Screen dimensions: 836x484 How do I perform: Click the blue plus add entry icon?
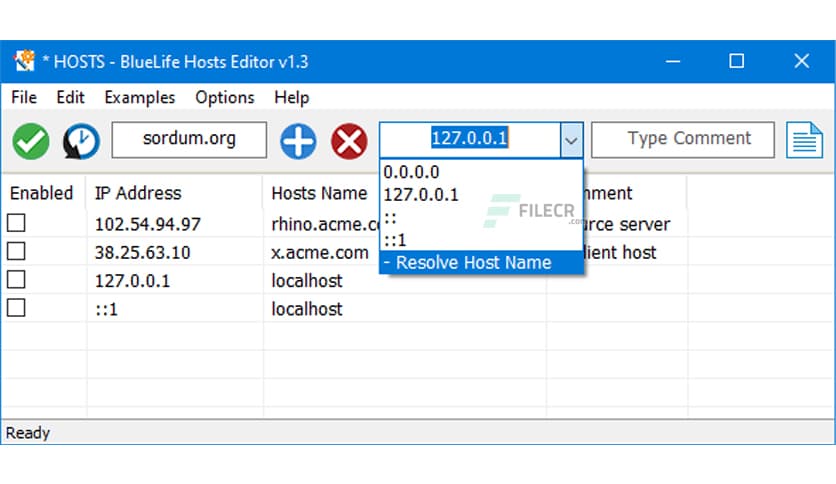pyautogui.click(x=298, y=141)
